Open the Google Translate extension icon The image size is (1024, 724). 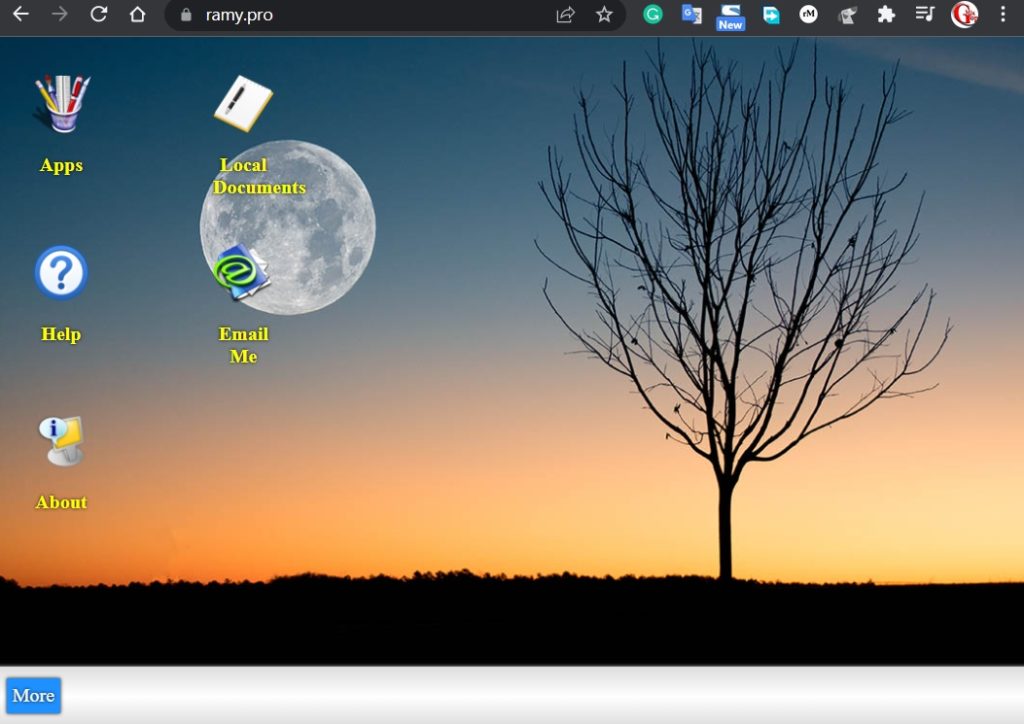(x=691, y=15)
